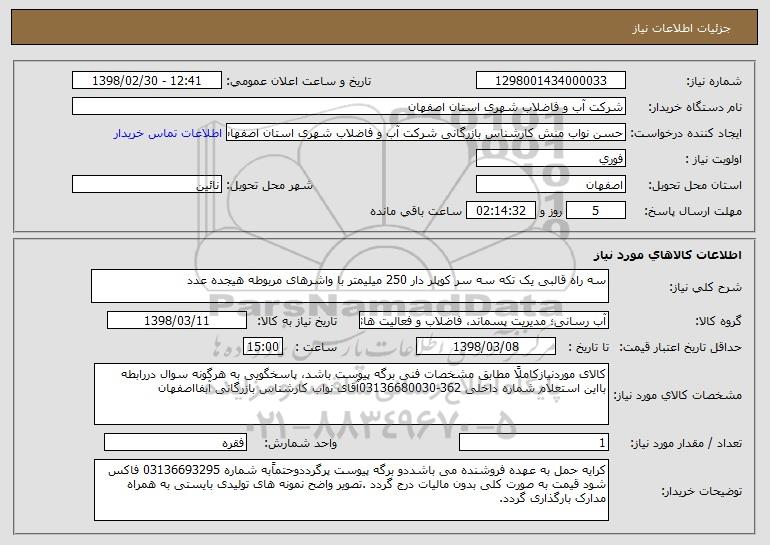Click the label شرح کلی نیاز
Viewport: 770px width, 545px height.
pyautogui.click(x=706, y=287)
